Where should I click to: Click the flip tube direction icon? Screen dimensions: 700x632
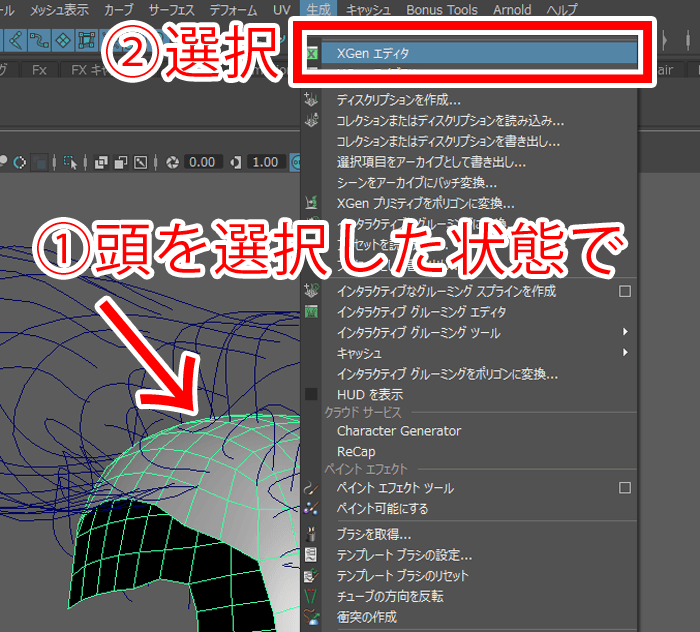[x=311, y=596]
